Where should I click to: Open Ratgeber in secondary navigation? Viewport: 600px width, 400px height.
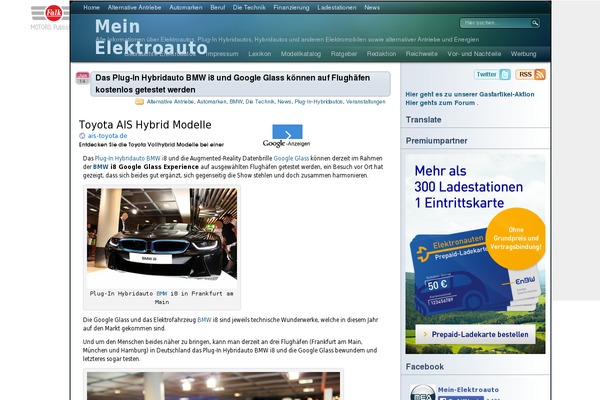344,54
